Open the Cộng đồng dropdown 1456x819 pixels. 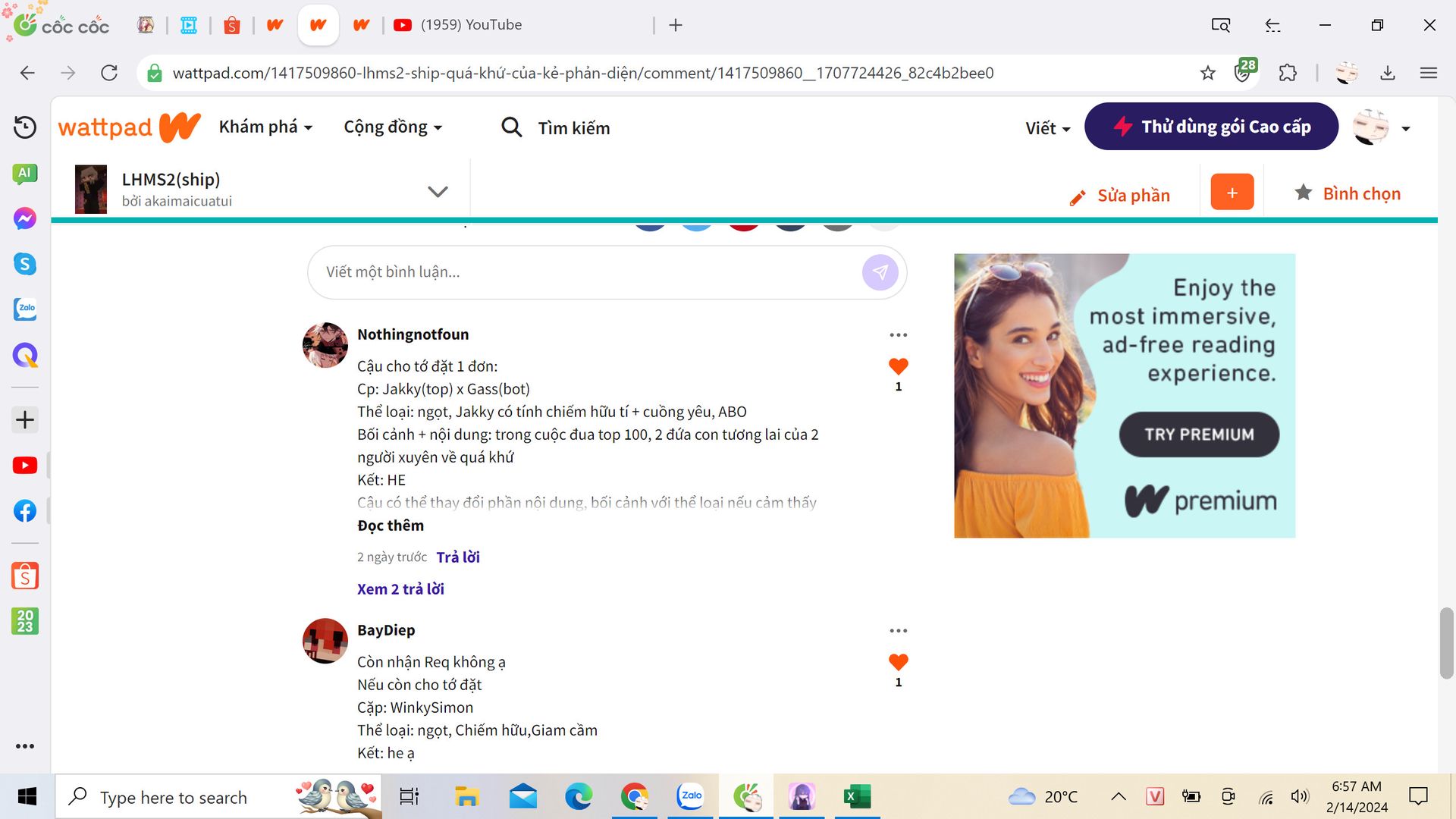tap(392, 127)
